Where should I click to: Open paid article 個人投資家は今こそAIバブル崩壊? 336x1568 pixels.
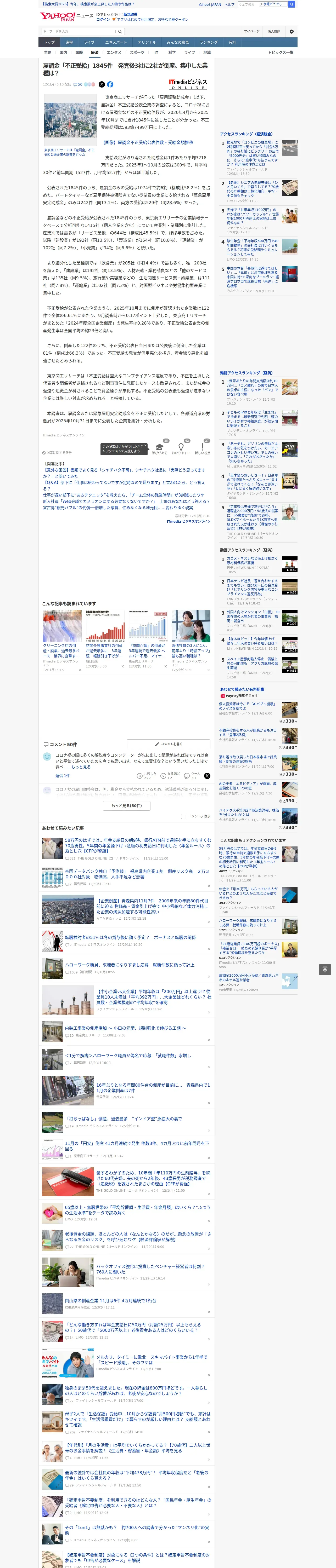pos(259,709)
